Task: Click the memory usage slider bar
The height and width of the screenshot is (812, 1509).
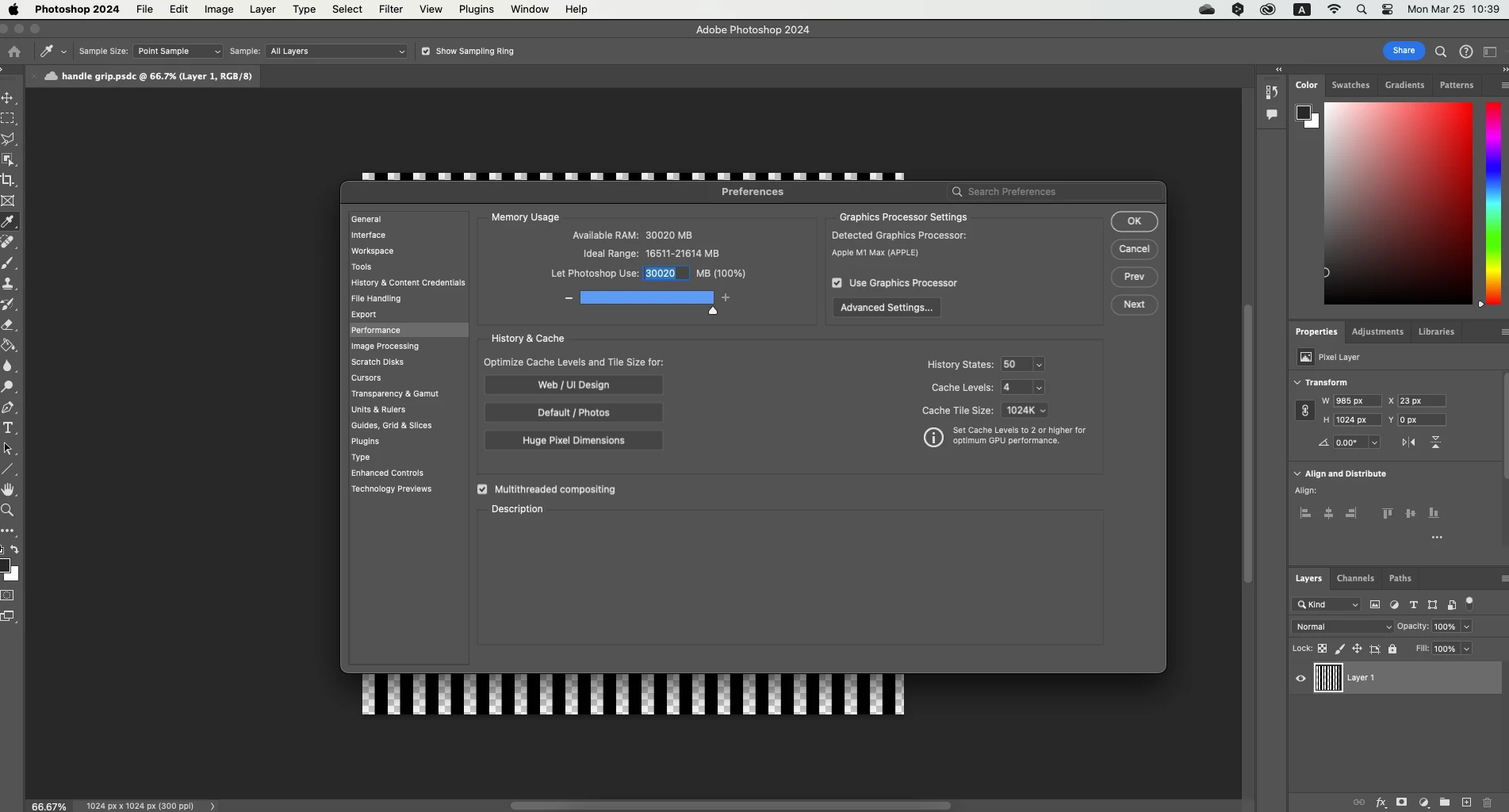Action: click(x=646, y=297)
